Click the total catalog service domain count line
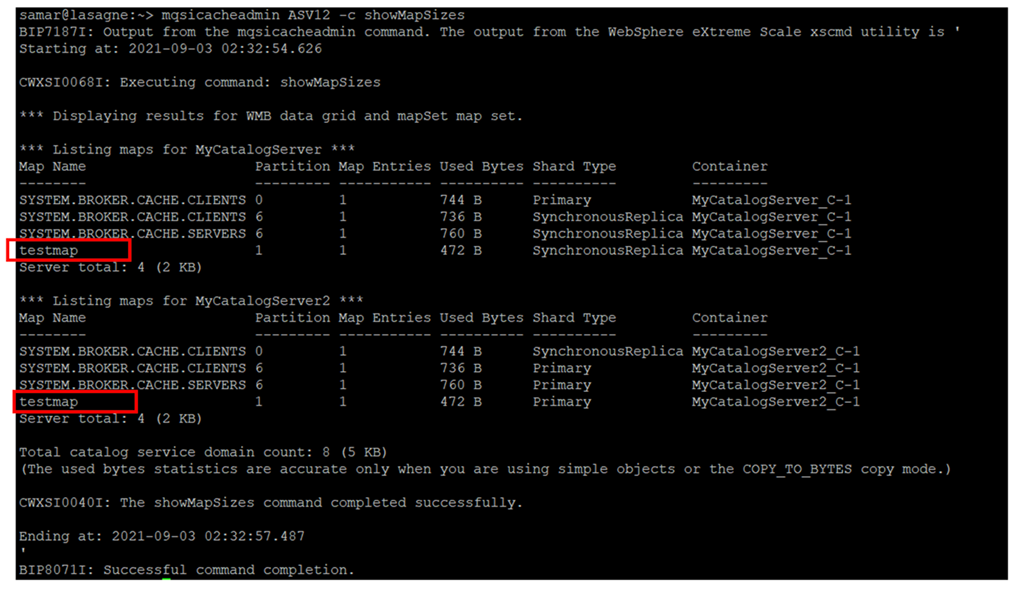 click(203, 452)
